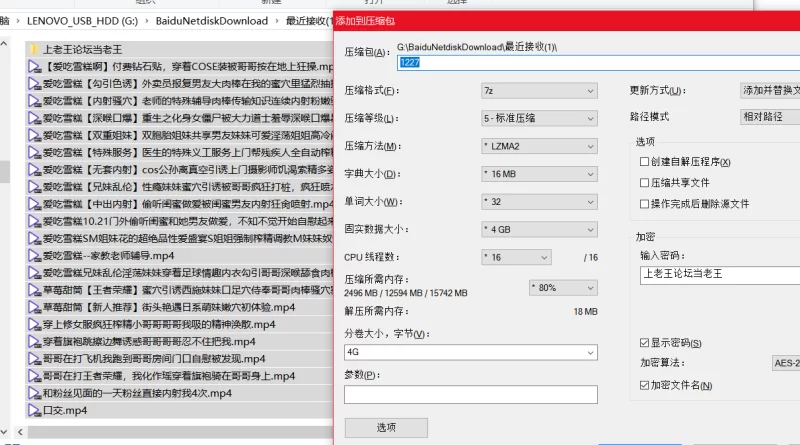
Task: Click the 选项 button
Action: (386, 427)
